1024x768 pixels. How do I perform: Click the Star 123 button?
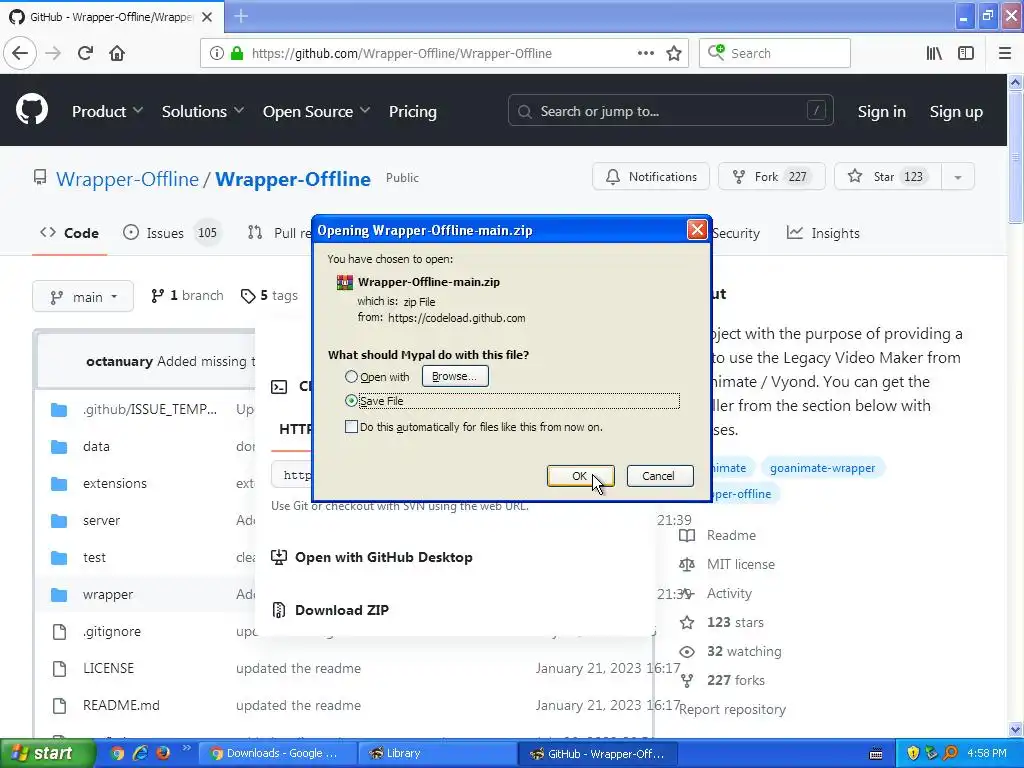point(888,177)
